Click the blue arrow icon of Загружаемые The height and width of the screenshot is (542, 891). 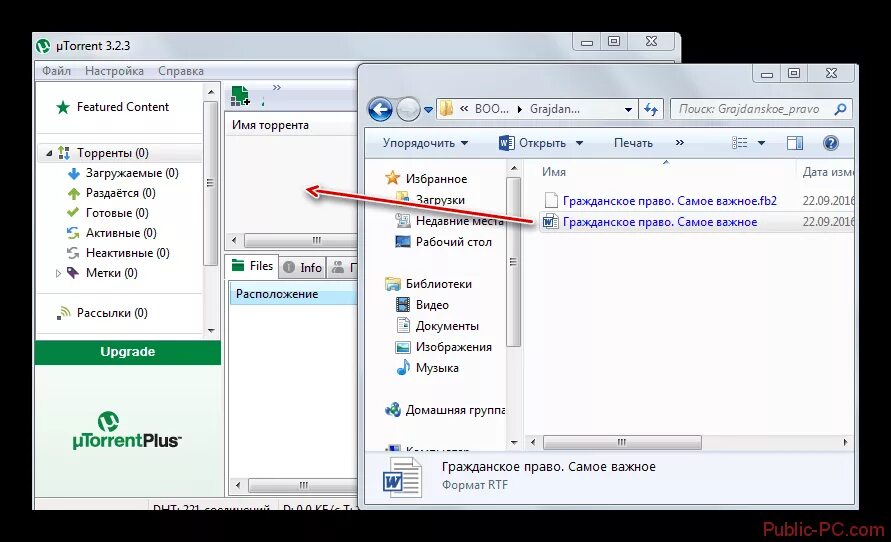73,173
